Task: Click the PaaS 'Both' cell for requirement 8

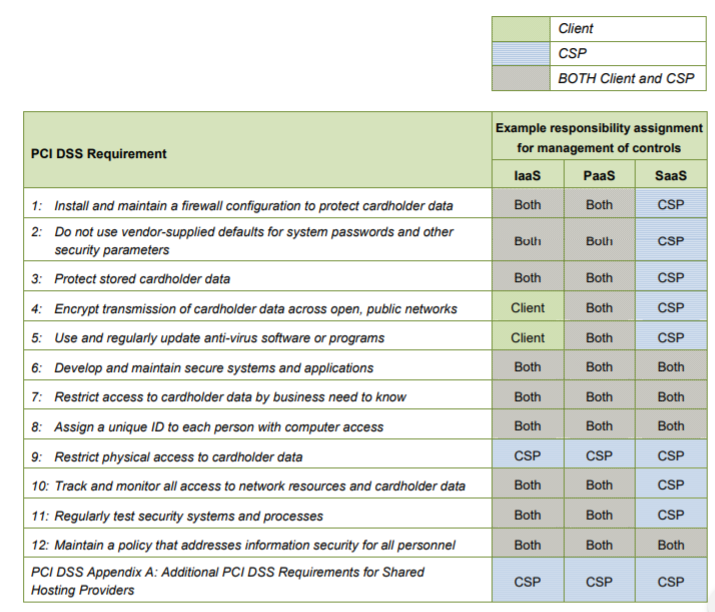Action: [599, 426]
